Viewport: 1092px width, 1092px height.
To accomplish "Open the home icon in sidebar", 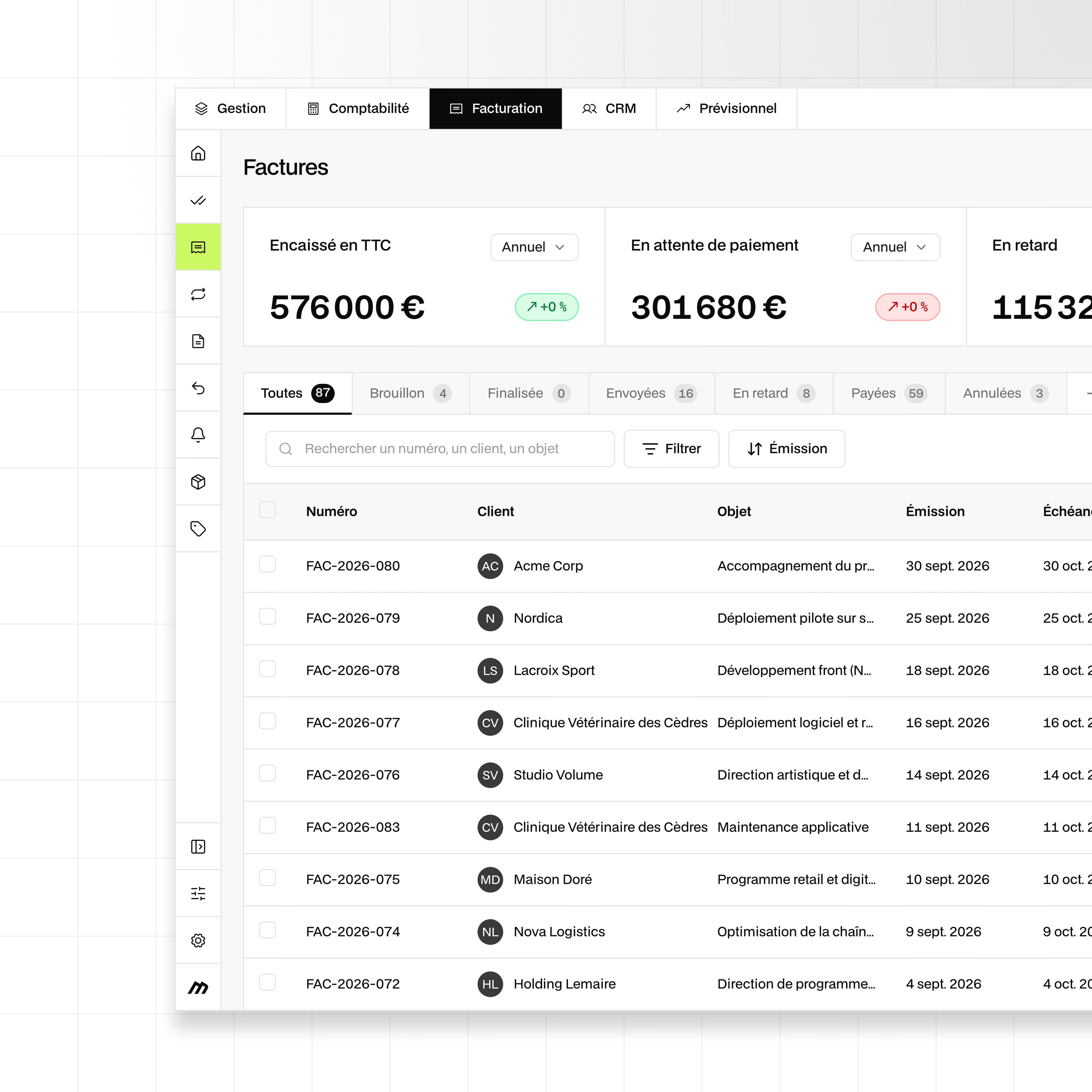I will [x=198, y=153].
